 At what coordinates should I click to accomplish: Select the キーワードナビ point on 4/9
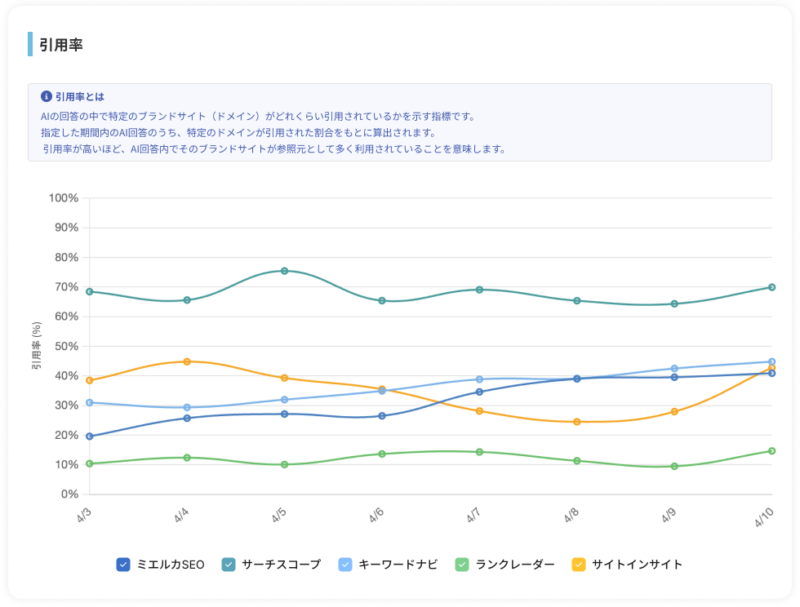pyautogui.click(x=674, y=368)
